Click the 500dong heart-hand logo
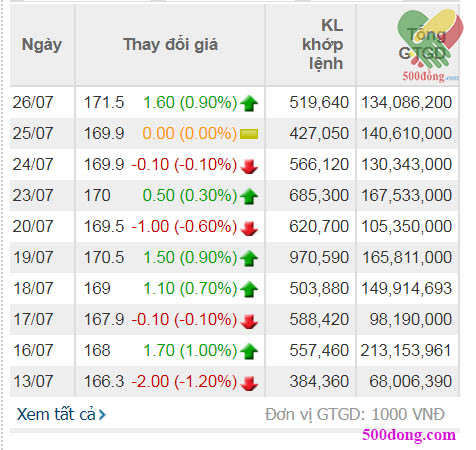 (x=430, y=45)
